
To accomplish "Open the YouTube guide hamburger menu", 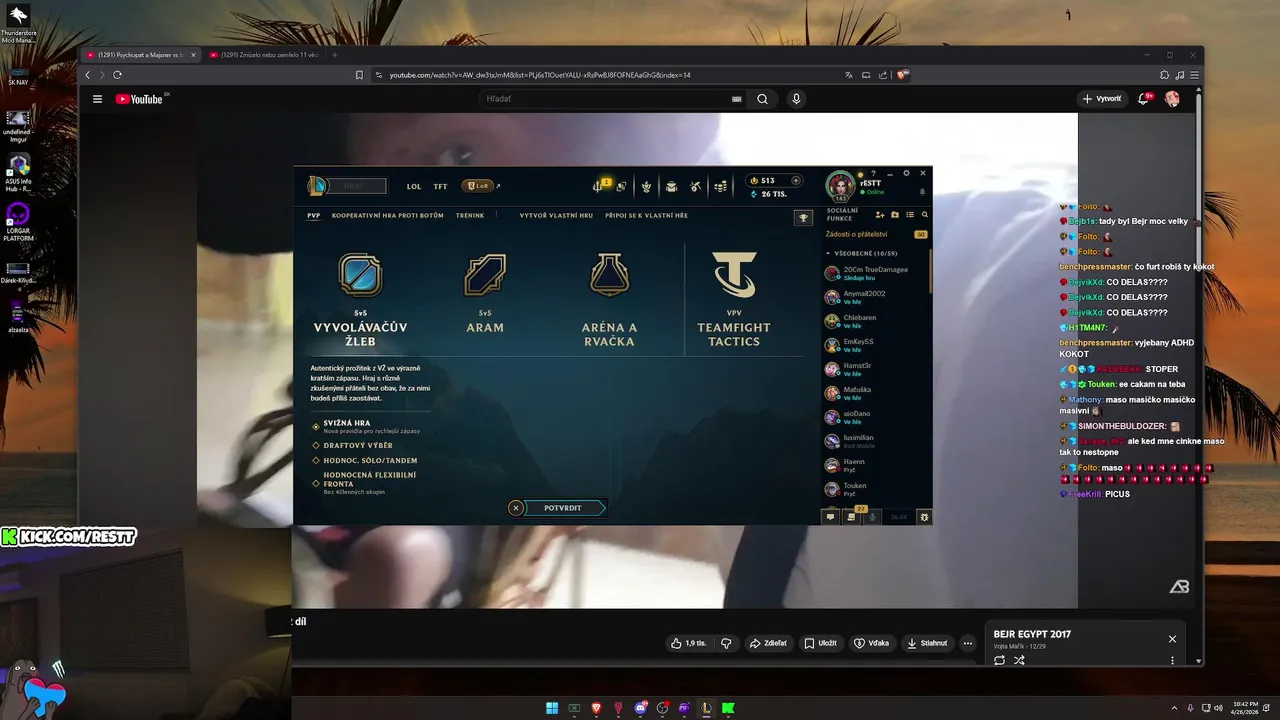I will click(97, 99).
